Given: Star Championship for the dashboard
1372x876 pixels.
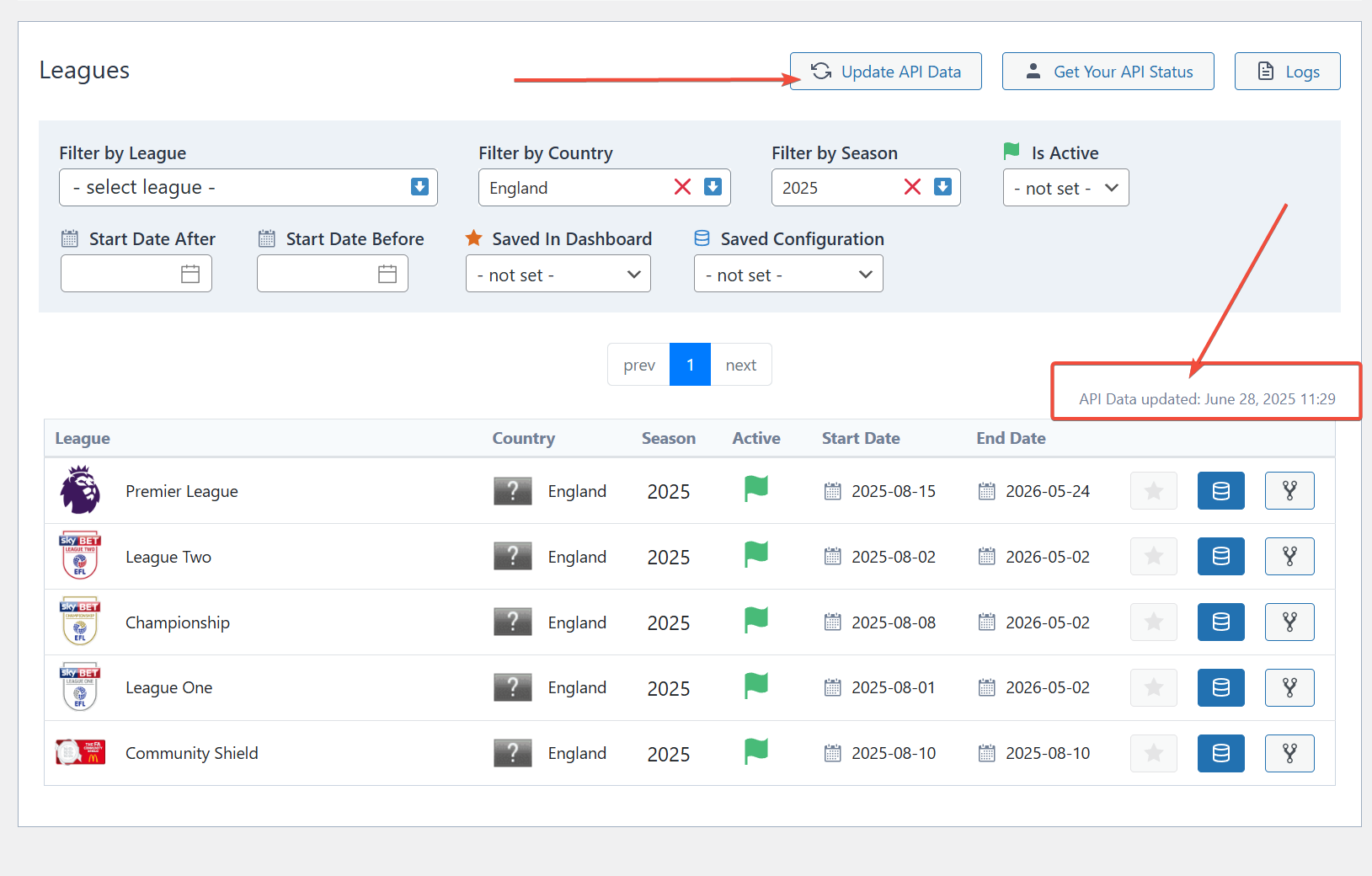Looking at the screenshot, I should pos(1154,622).
